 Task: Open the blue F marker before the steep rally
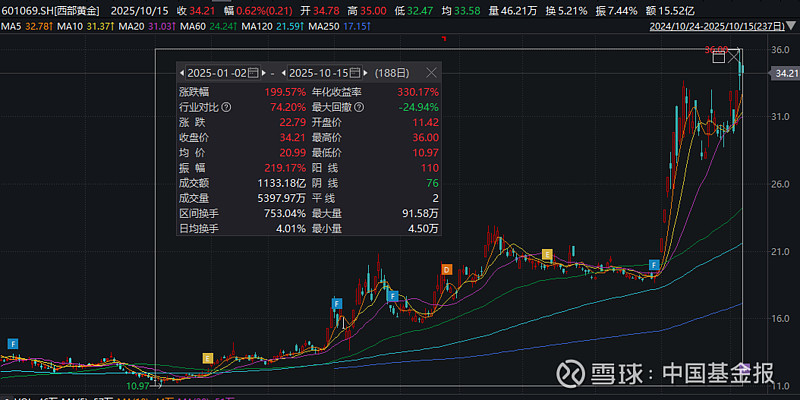[x=655, y=264]
